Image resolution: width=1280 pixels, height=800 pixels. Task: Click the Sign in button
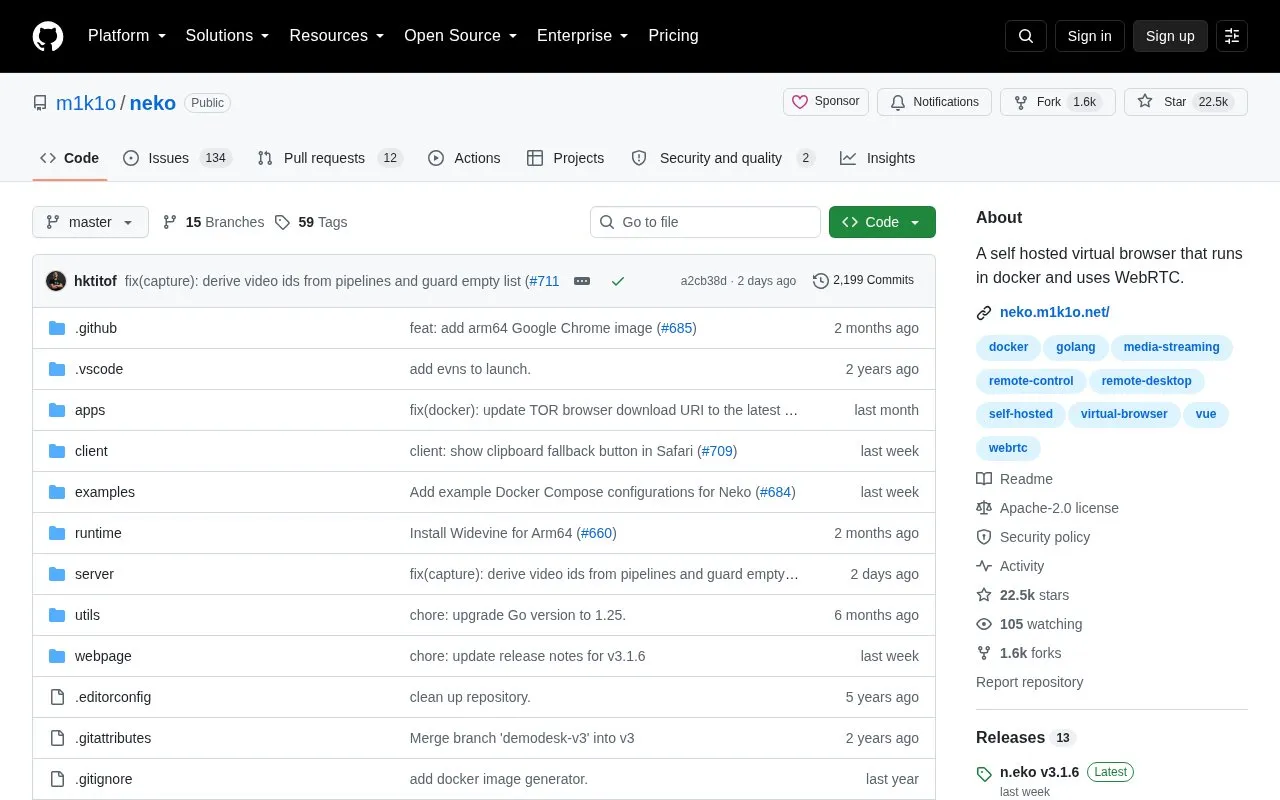(x=1089, y=36)
